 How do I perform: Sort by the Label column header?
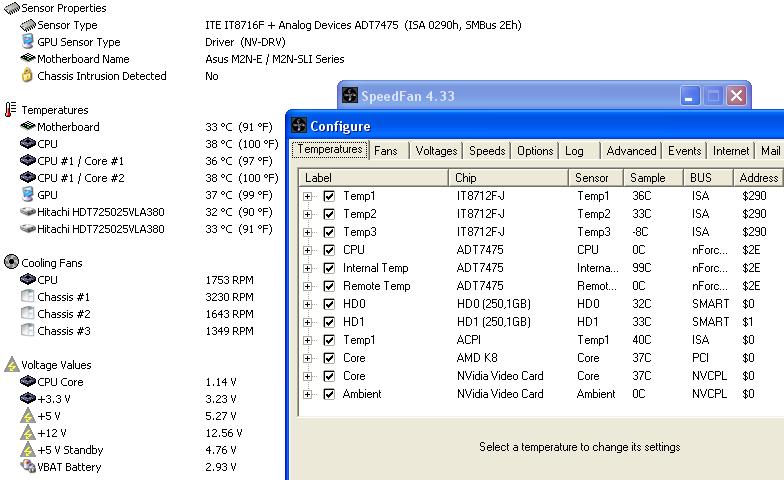[x=373, y=178]
